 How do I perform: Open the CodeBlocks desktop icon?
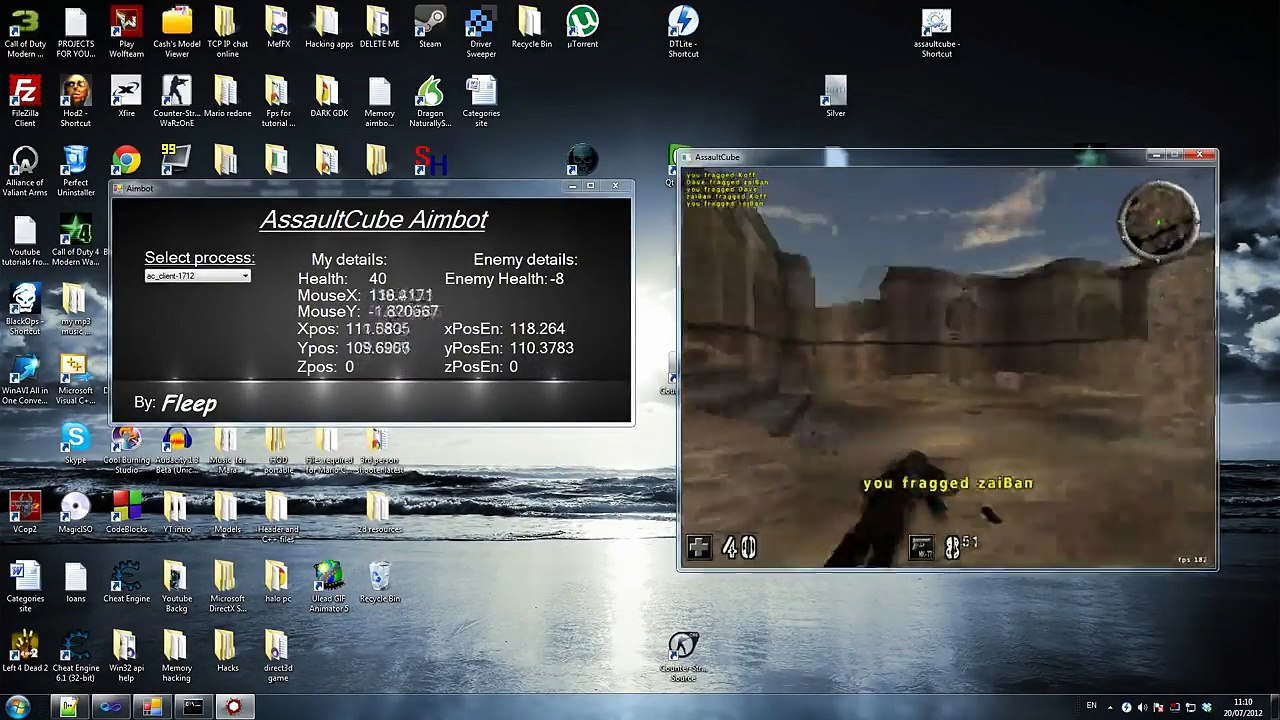point(126,513)
